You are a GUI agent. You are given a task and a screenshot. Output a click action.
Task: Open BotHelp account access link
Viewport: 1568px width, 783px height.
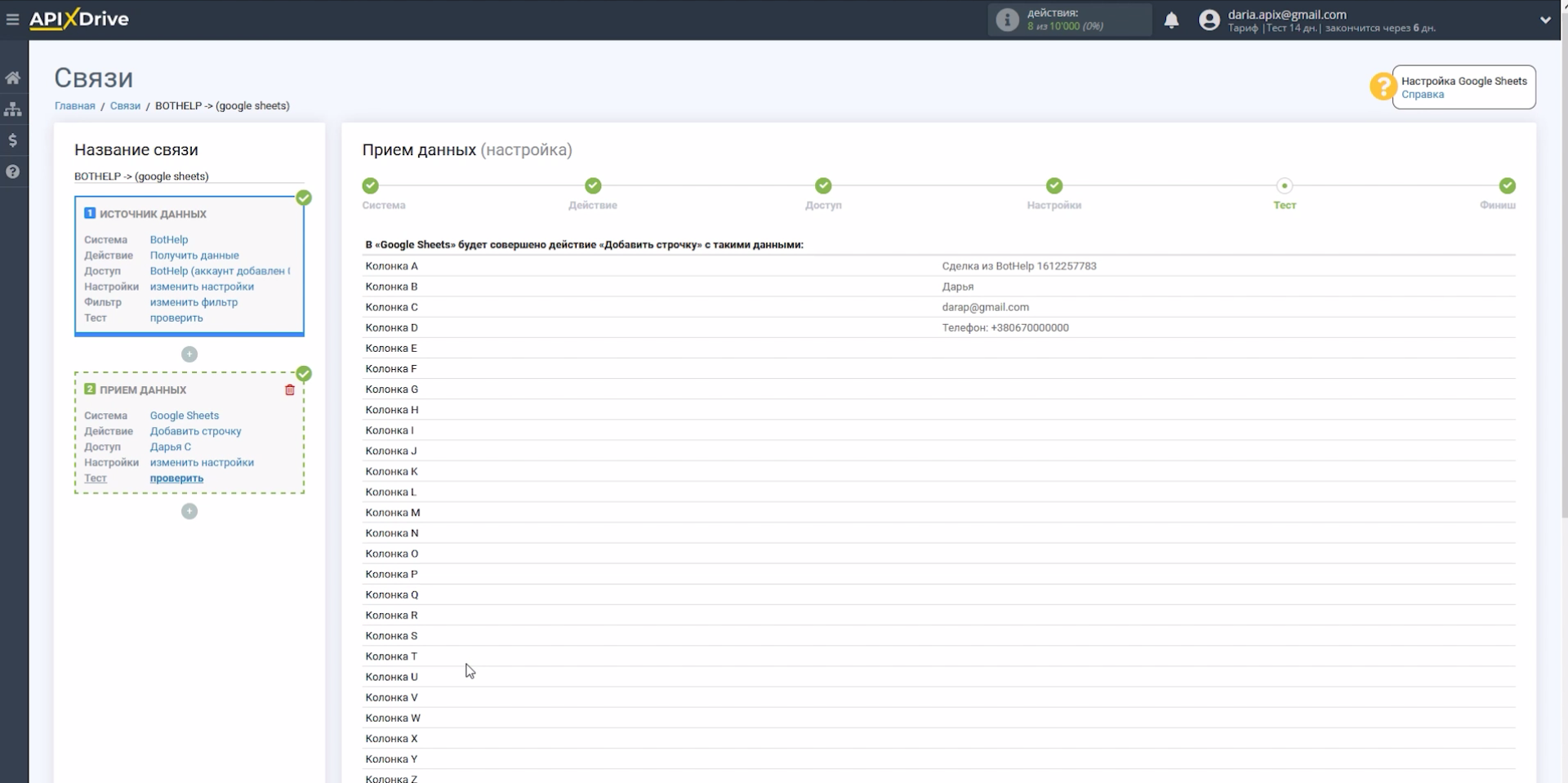coord(220,270)
